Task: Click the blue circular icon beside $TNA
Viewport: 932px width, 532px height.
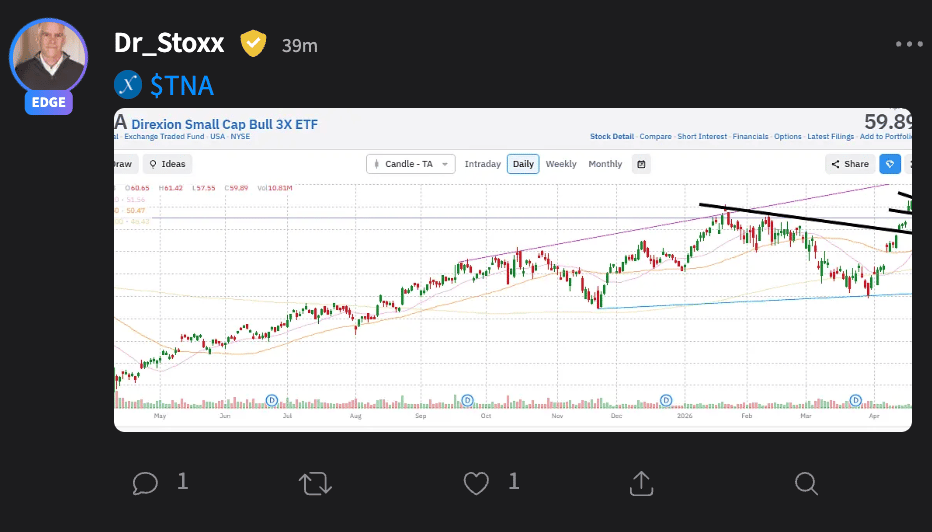Action: 128,84
